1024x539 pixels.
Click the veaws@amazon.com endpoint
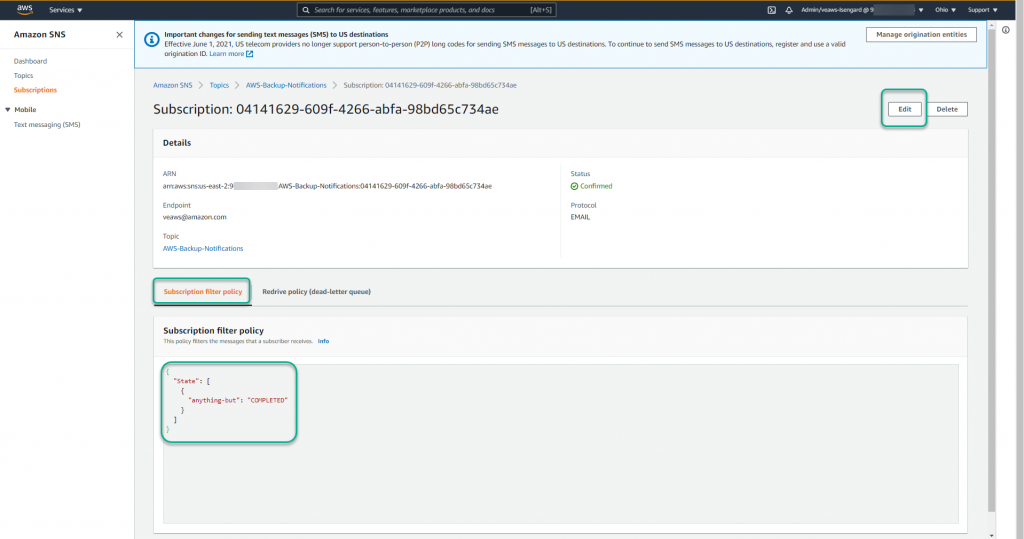[195, 217]
